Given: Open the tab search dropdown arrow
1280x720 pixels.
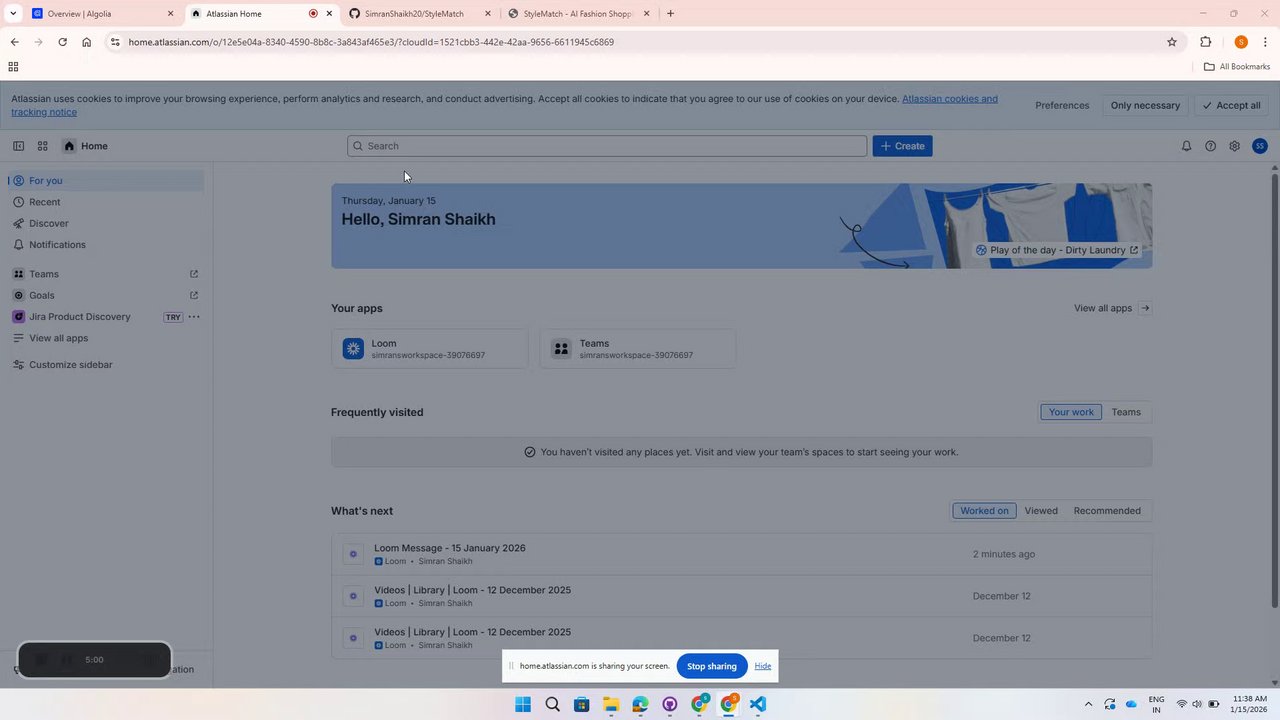Looking at the screenshot, I should 13,14.
